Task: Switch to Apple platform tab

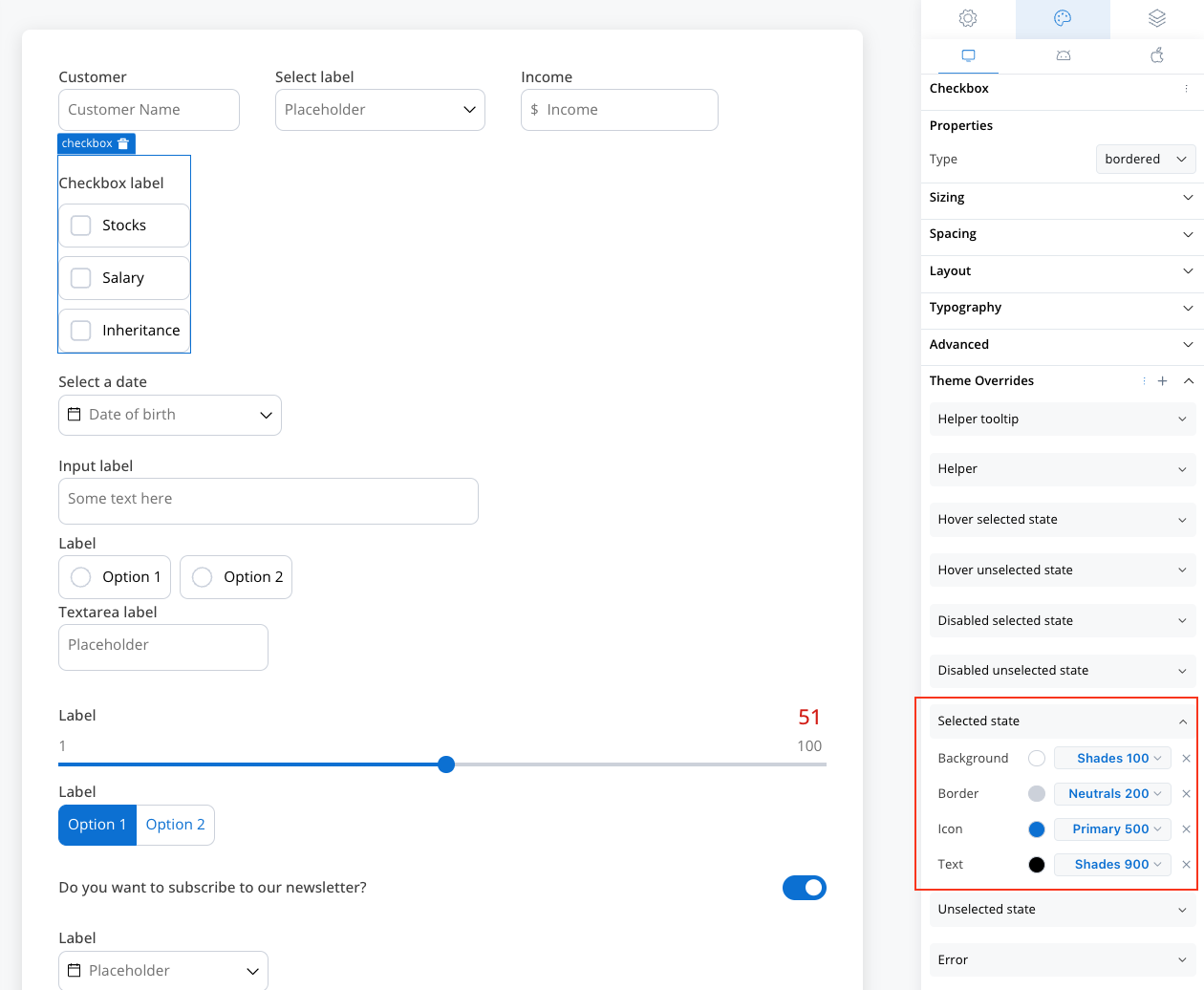Action: (1157, 55)
